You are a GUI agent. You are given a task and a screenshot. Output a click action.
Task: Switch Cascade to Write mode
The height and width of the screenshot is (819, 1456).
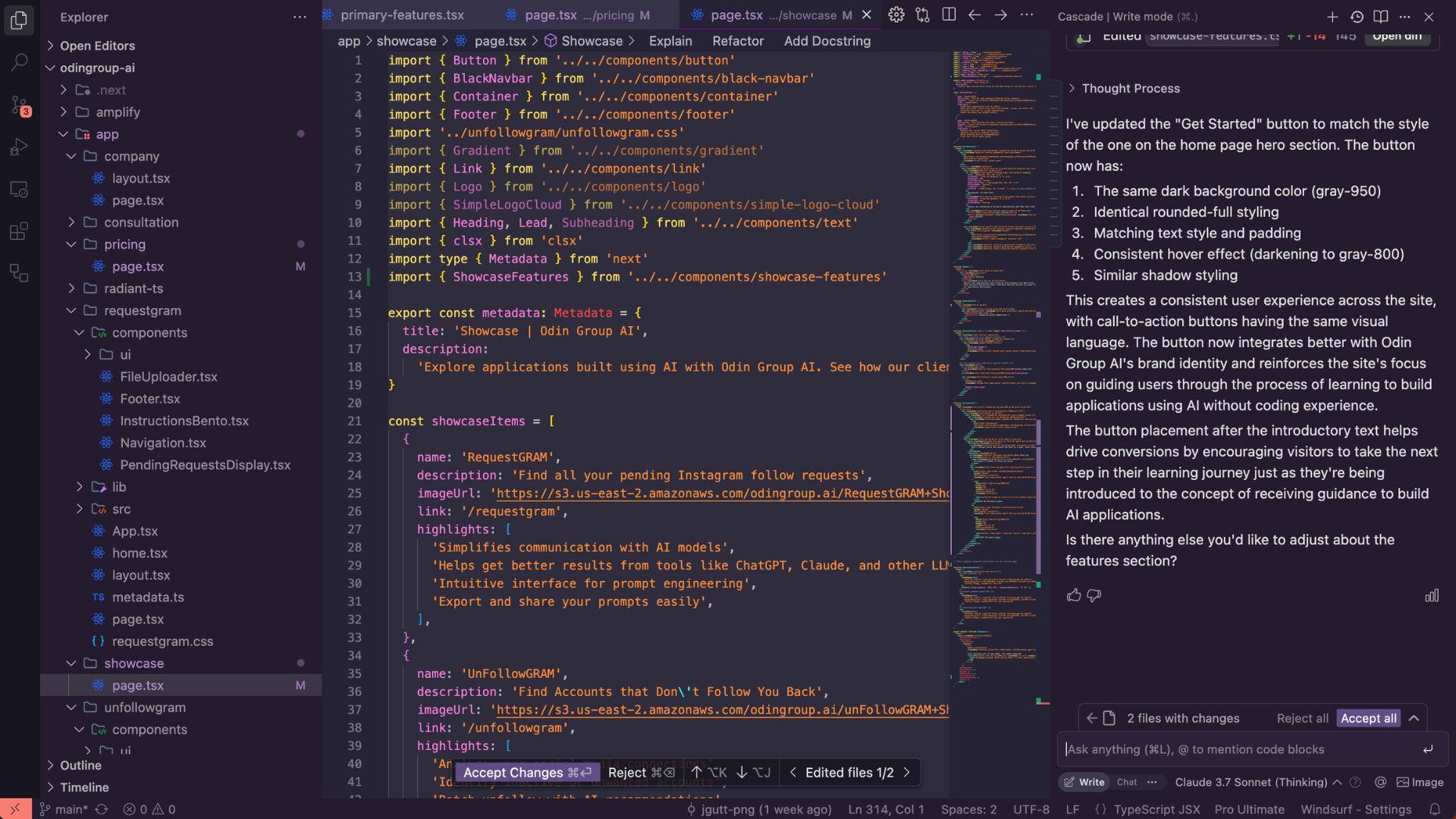1084,782
